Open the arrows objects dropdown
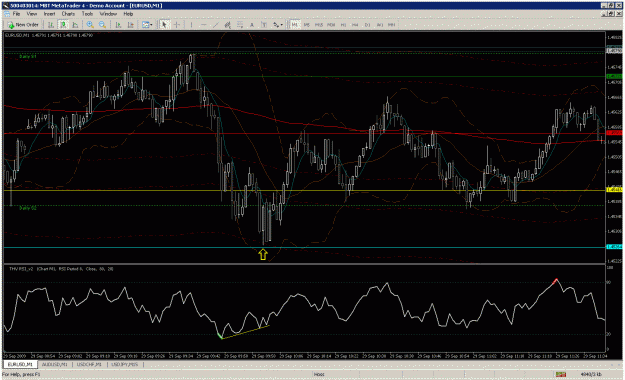 pos(278,25)
